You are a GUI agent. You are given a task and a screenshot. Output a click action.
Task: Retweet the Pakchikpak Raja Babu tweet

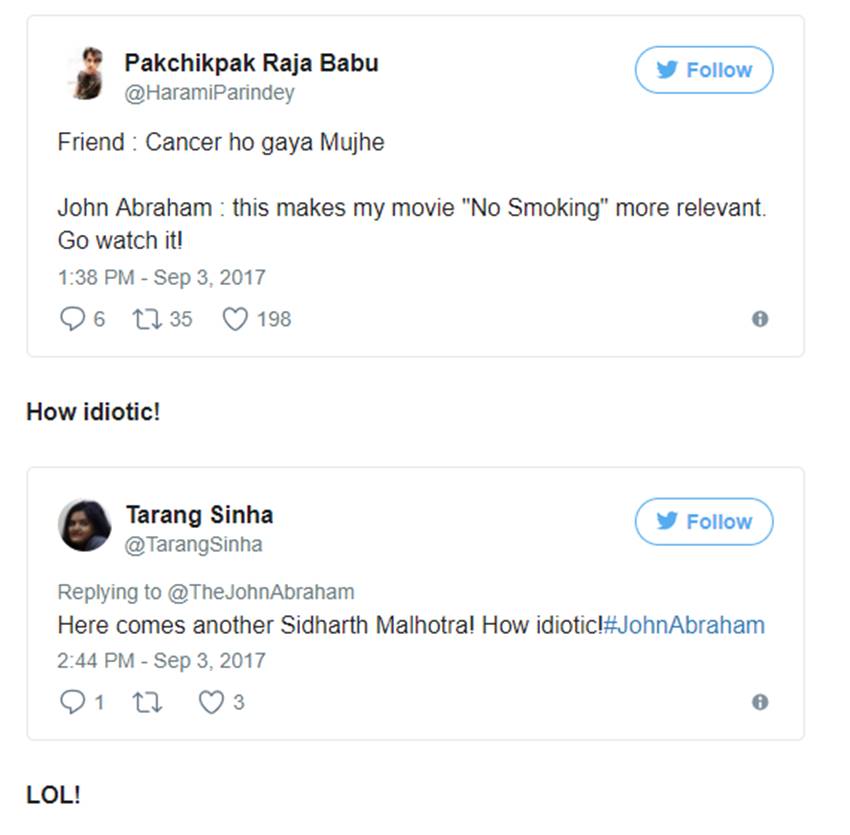coord(146,319)
